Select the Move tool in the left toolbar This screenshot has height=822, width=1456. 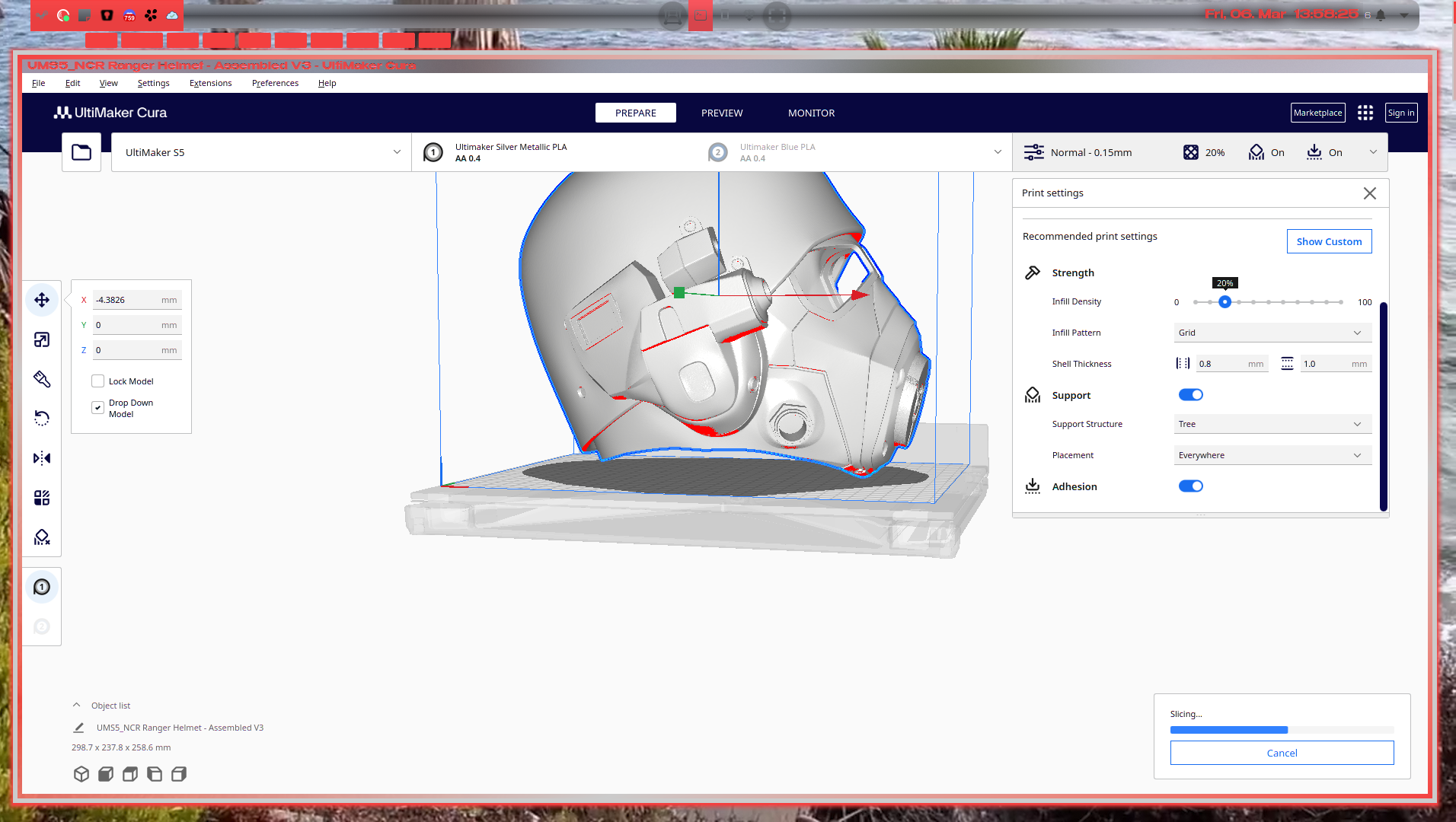(x=42, y=300)
